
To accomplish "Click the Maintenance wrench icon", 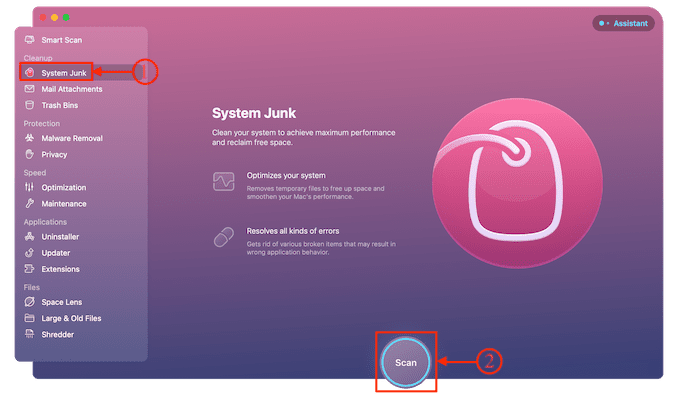I will pos(29,203).
